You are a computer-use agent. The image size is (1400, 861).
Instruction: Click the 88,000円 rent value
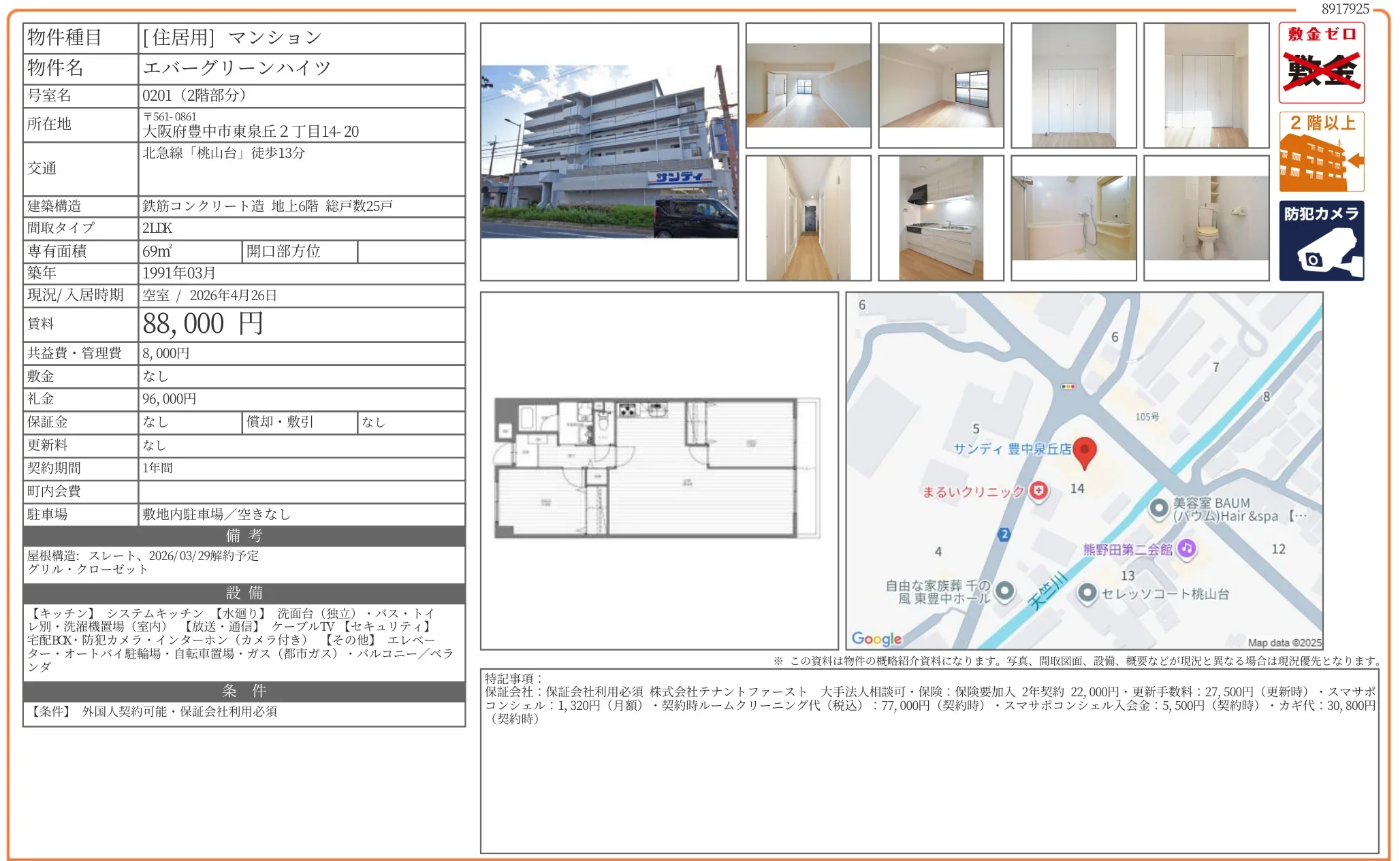[202, 324]
